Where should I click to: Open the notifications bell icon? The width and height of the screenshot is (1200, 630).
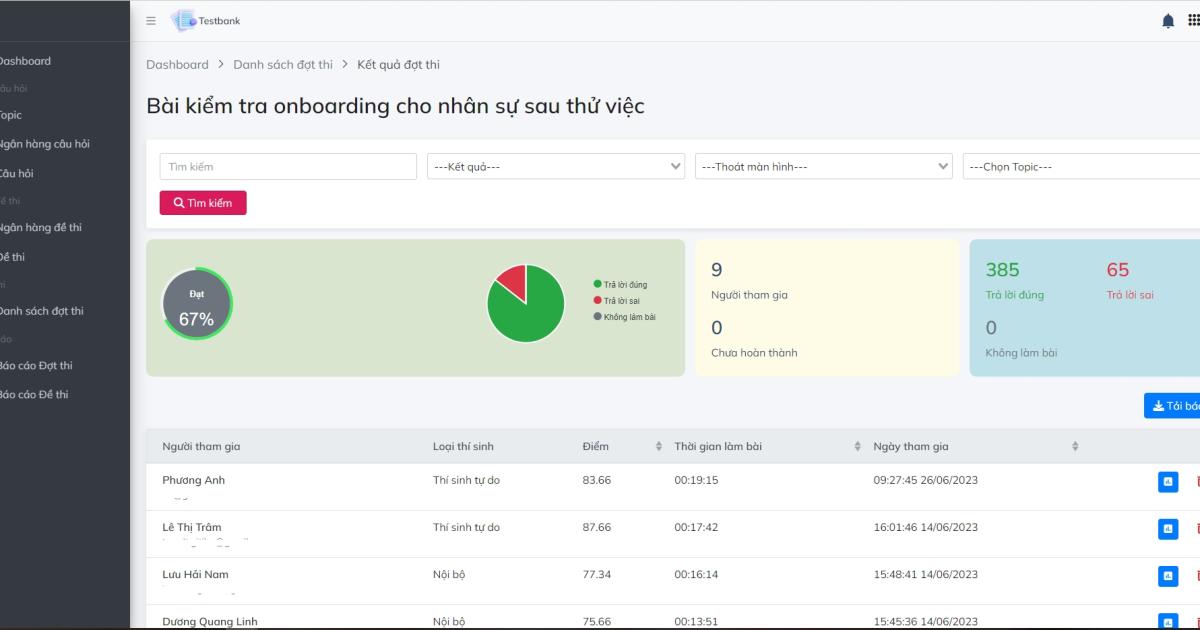click(x=1166, y=20)
